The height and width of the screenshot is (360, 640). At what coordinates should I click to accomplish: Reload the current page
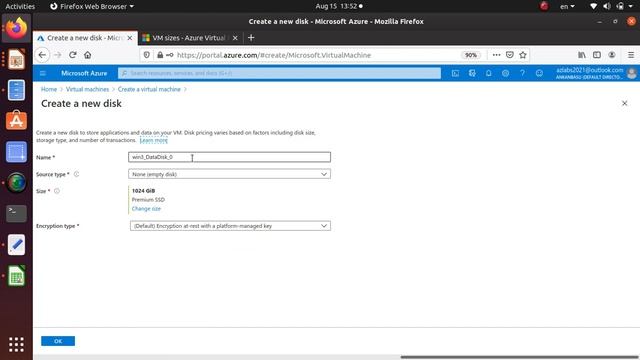click(73, 55)
